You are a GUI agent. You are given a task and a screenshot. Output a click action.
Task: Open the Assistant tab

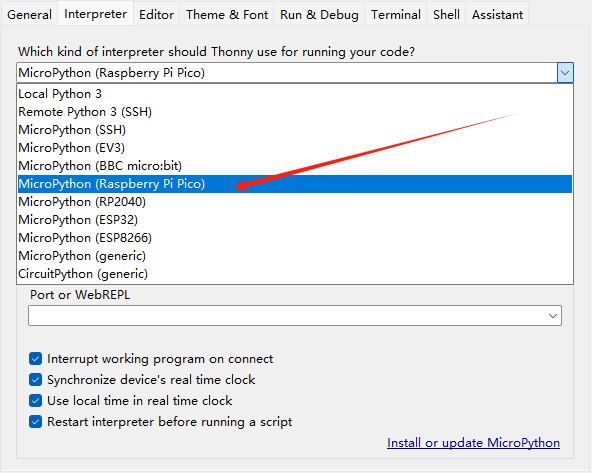(x=497, y=14)
